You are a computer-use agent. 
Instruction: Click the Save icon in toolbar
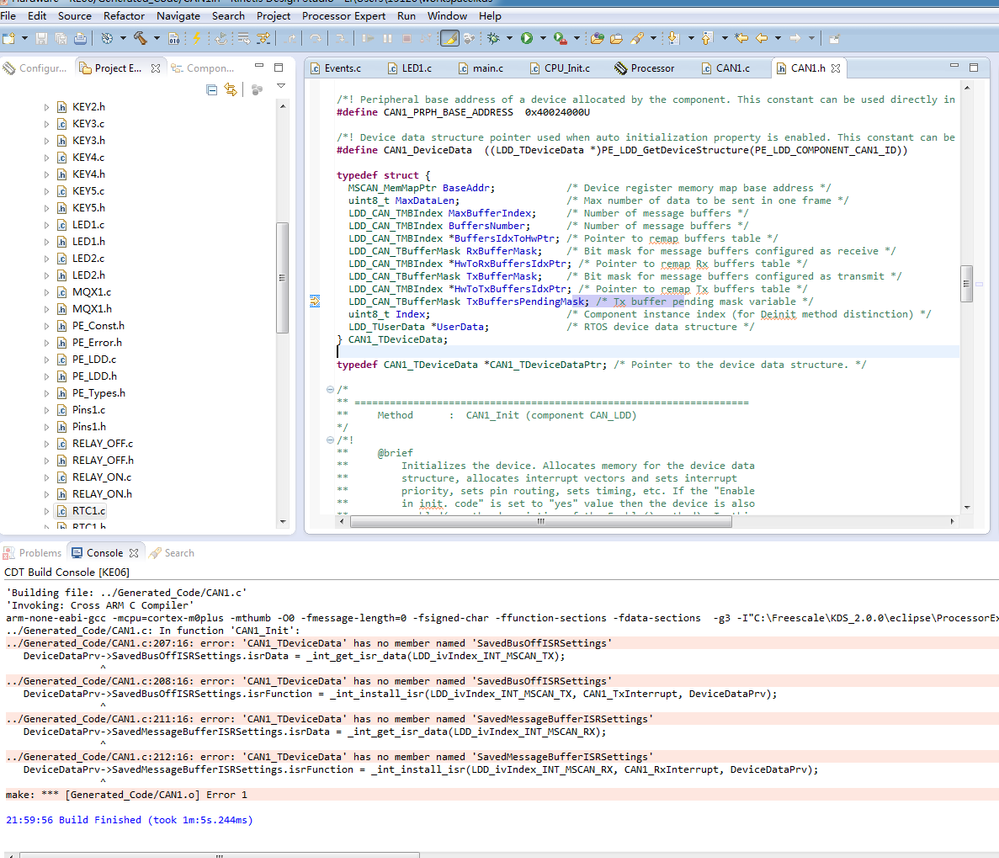point(41,38)
